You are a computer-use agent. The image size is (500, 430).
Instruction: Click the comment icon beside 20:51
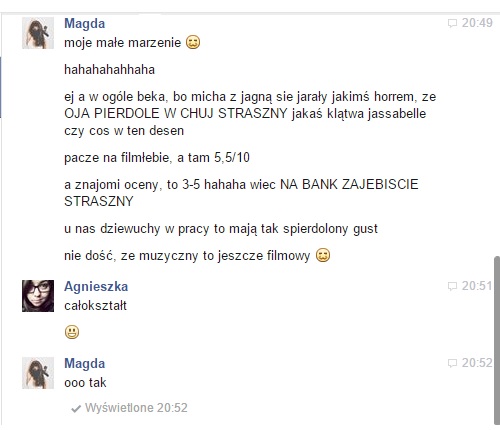tap(452, 286)
